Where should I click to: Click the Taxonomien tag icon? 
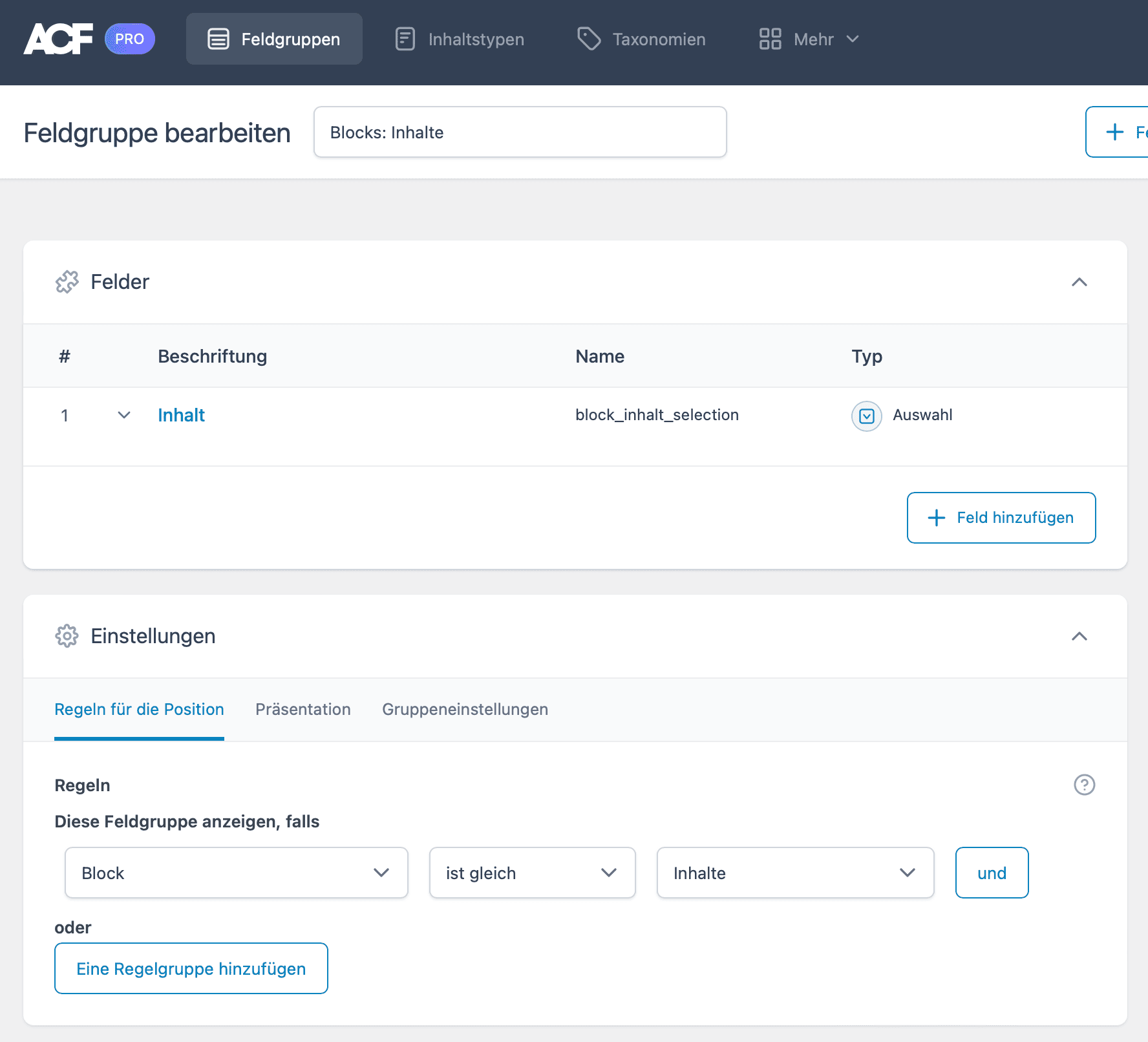(x=589, y=39)
